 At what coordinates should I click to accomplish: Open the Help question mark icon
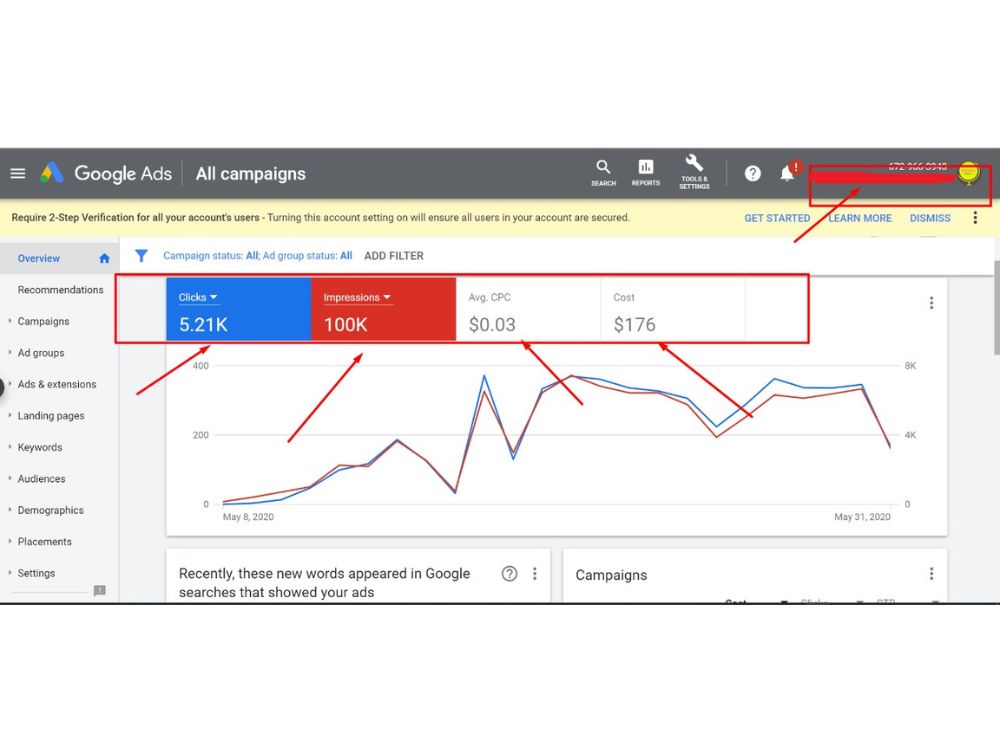click(x=753, y=173)
